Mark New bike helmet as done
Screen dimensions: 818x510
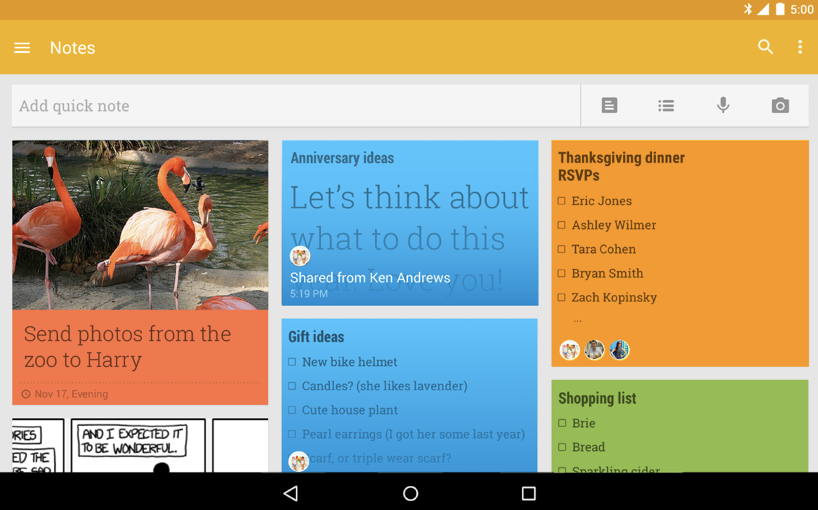point(293,362)
